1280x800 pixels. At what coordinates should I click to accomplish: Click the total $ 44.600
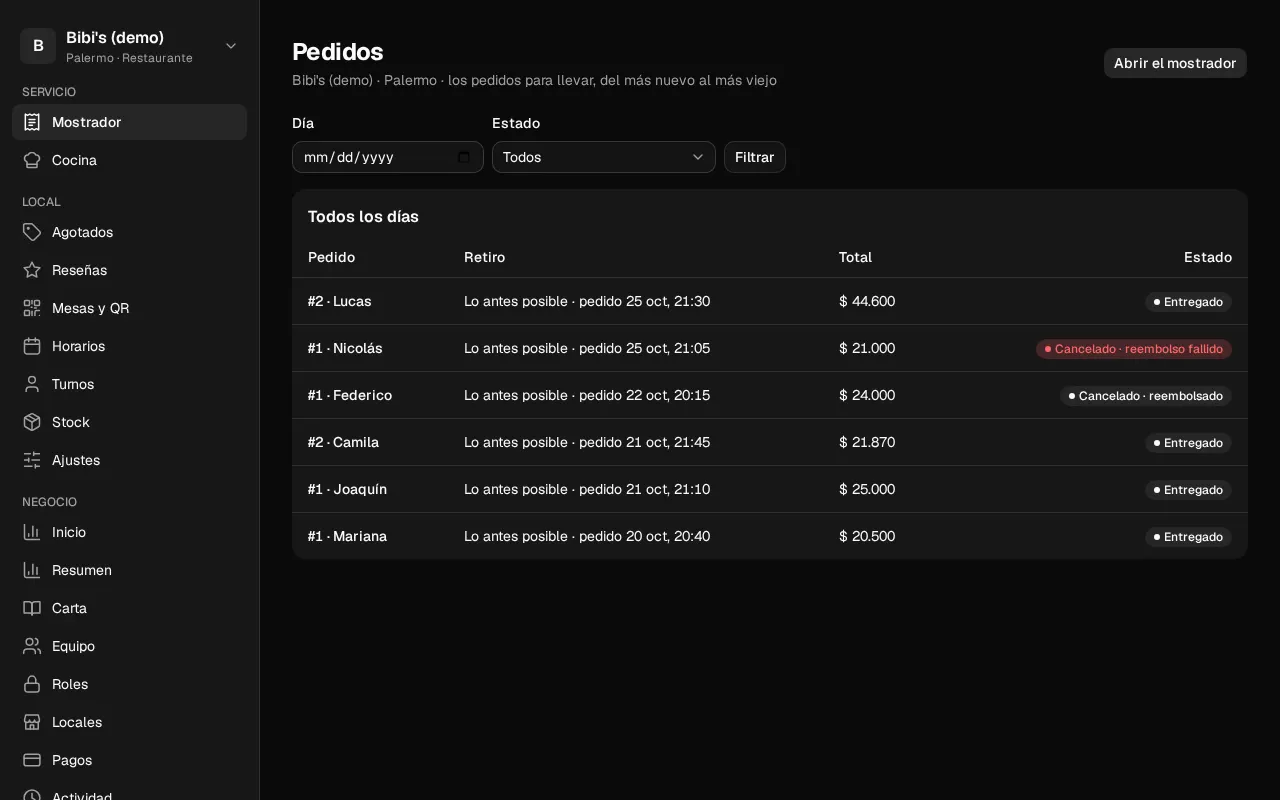pos(867,301)
